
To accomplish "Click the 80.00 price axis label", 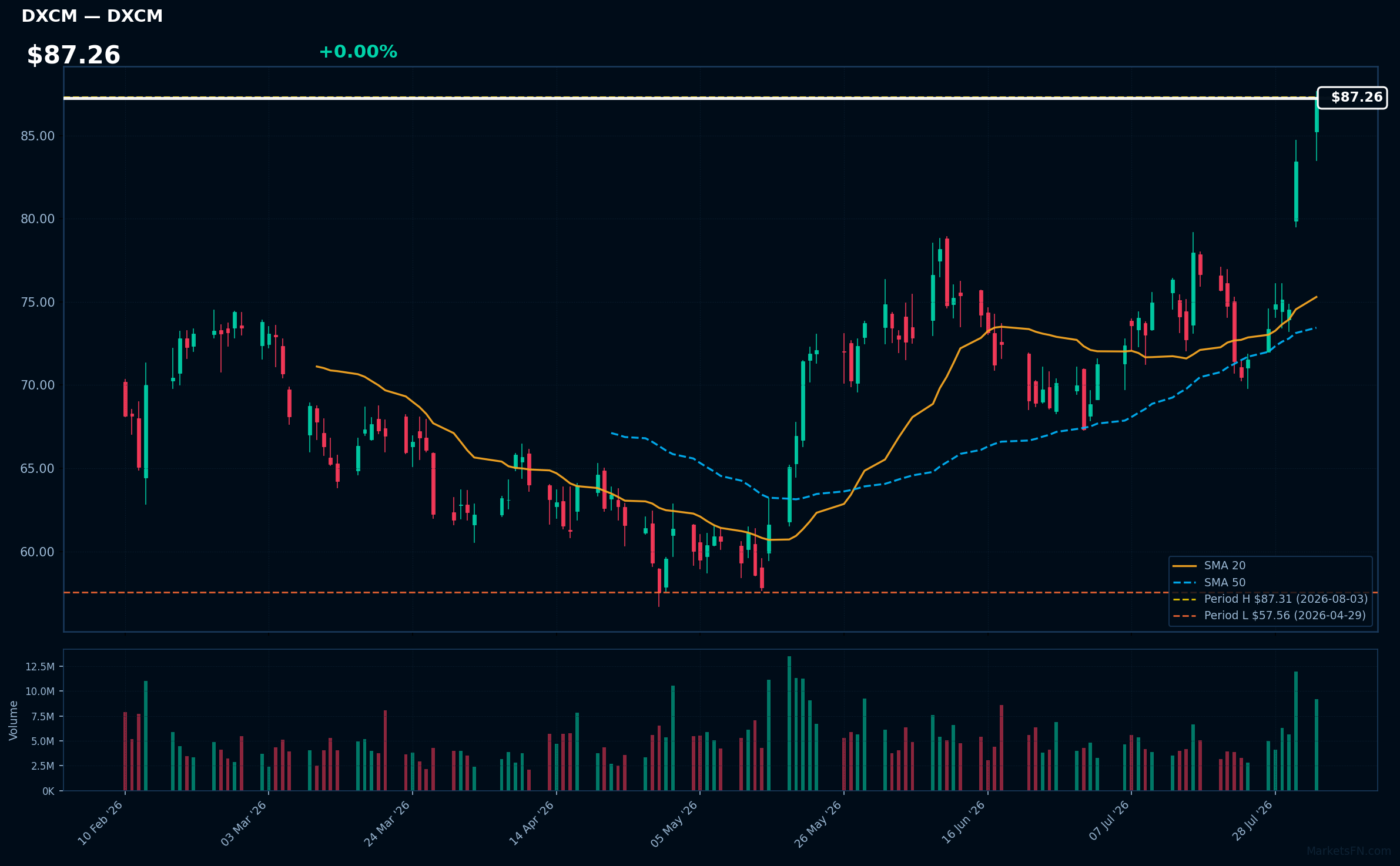I will point(38,219).
